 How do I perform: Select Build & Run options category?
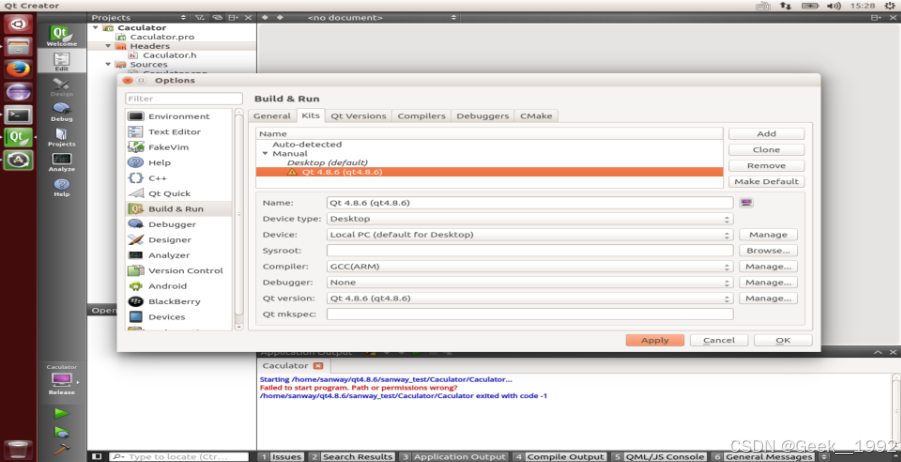(x=179, y=209)
